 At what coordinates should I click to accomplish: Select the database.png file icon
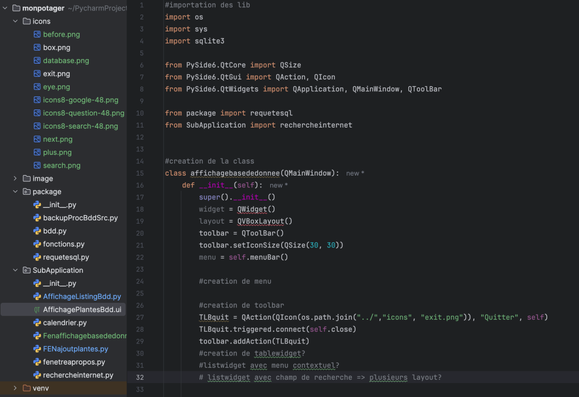(x=37, y=61)
